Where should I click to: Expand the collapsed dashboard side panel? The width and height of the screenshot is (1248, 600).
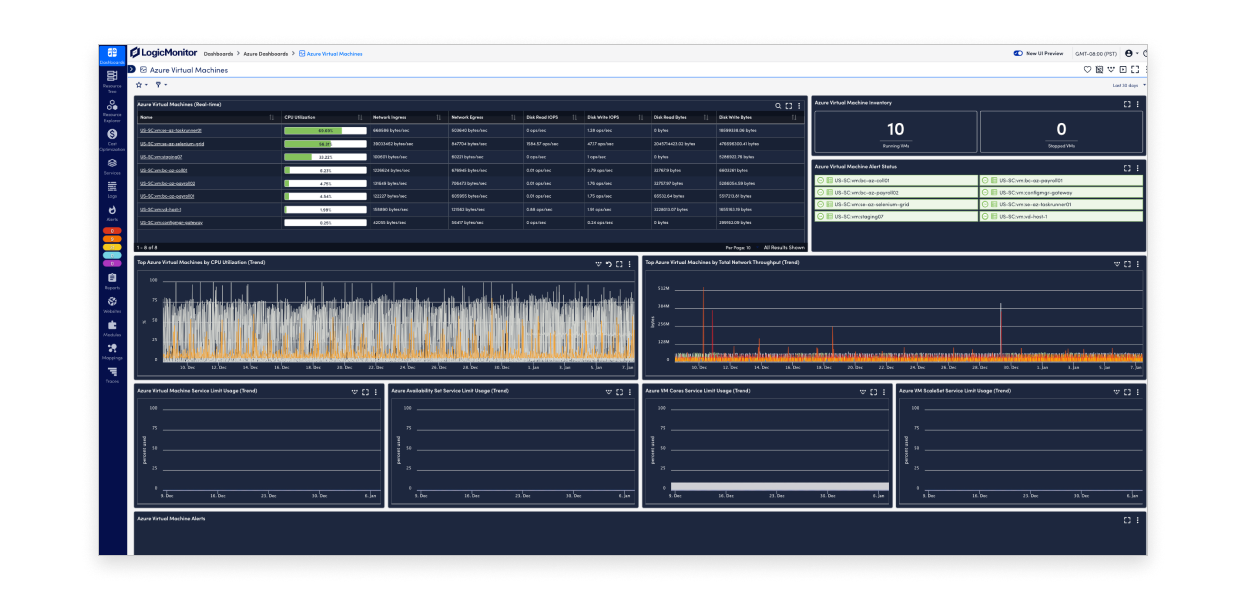point(131,69)
